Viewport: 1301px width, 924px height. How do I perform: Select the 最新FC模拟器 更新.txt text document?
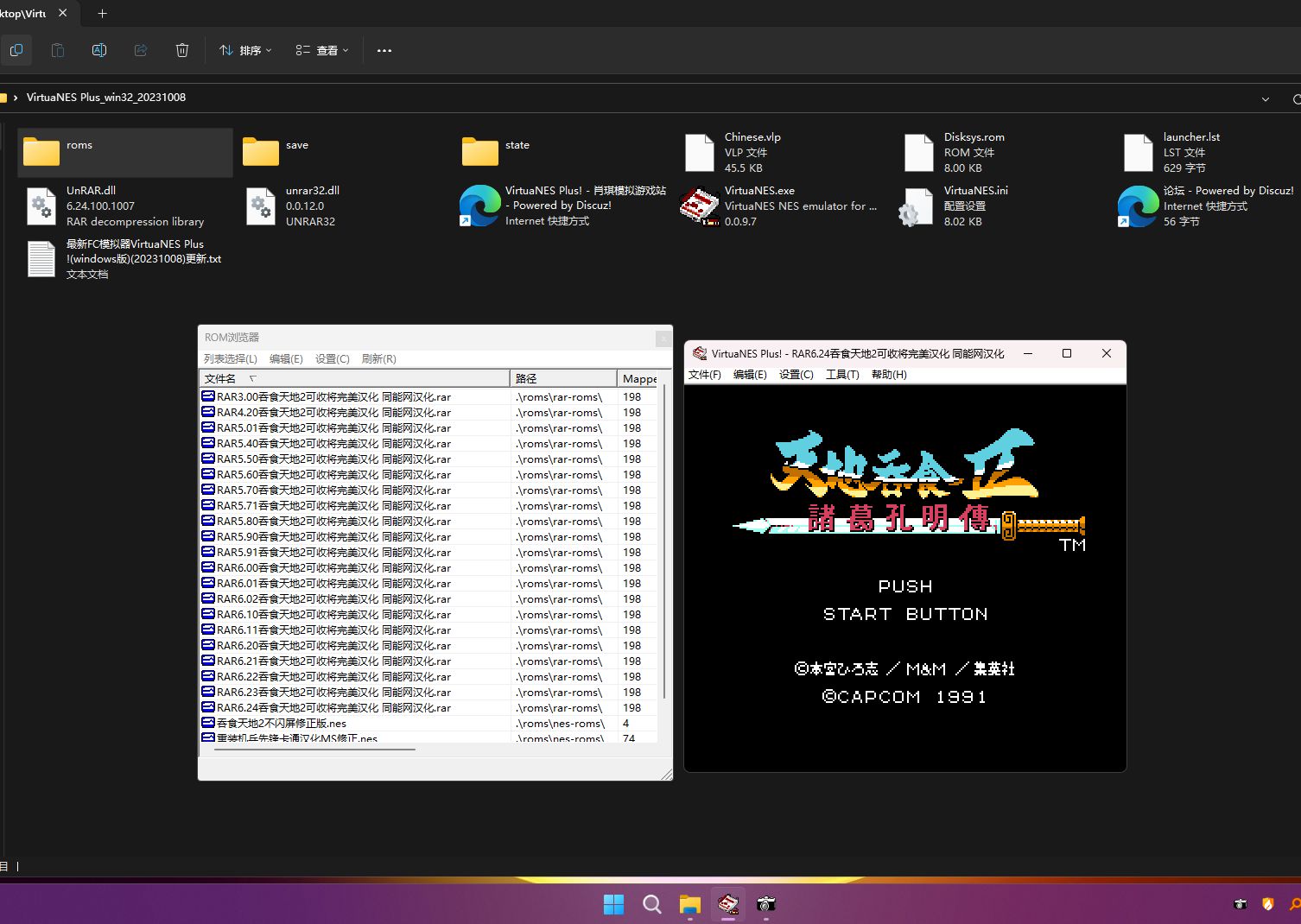pyautogui.click(x=125, y=259)
